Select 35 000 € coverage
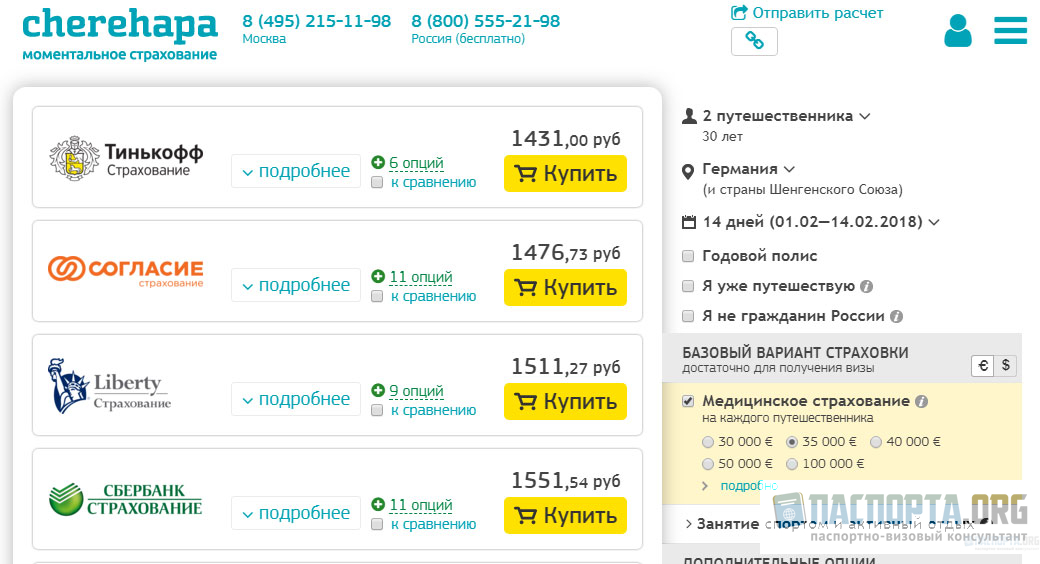The height and width of the screenshot is (564, 1040). pos(791,442)
